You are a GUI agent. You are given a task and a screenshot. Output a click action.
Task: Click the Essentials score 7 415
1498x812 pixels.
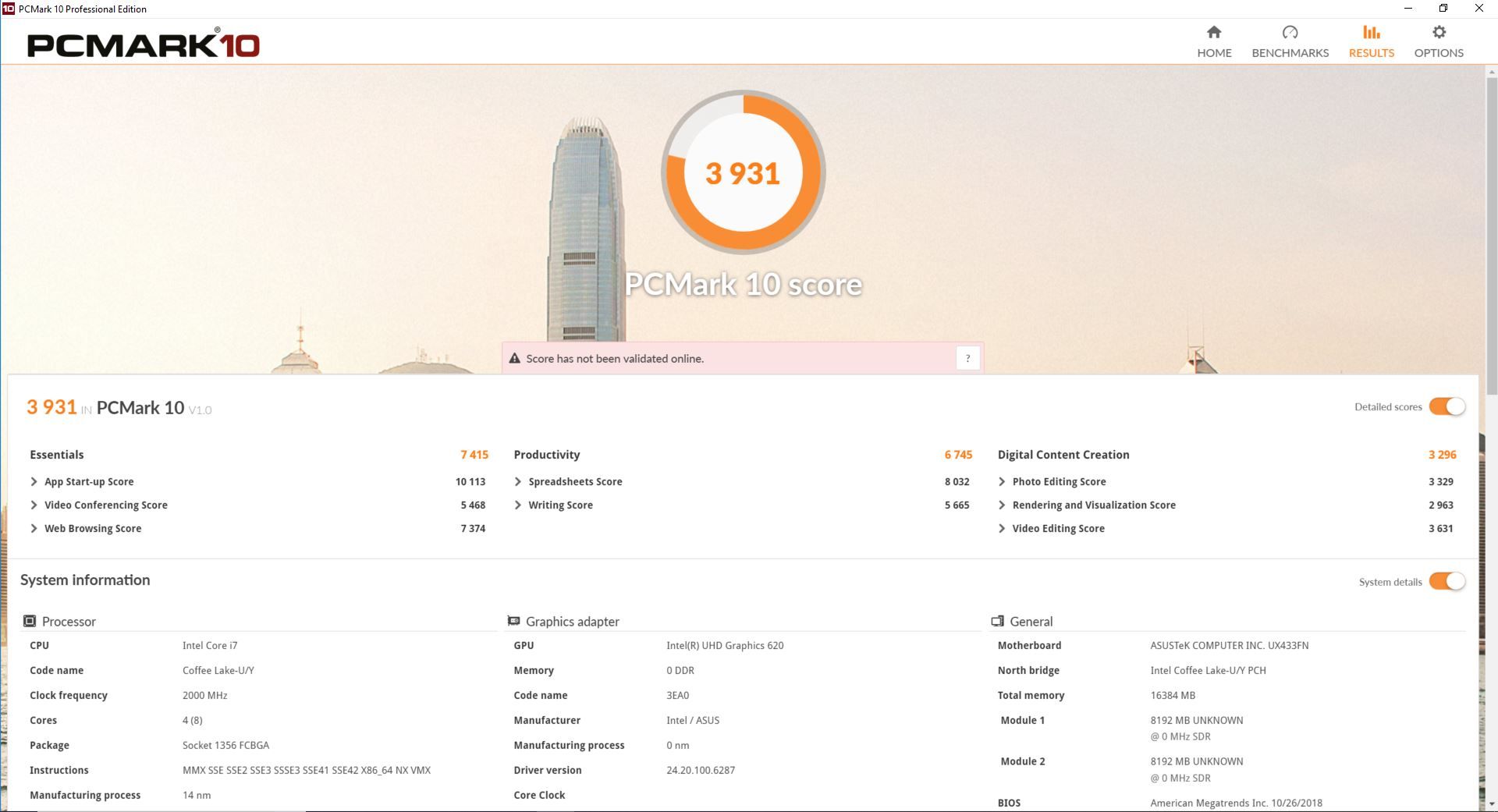pos(474,455)
